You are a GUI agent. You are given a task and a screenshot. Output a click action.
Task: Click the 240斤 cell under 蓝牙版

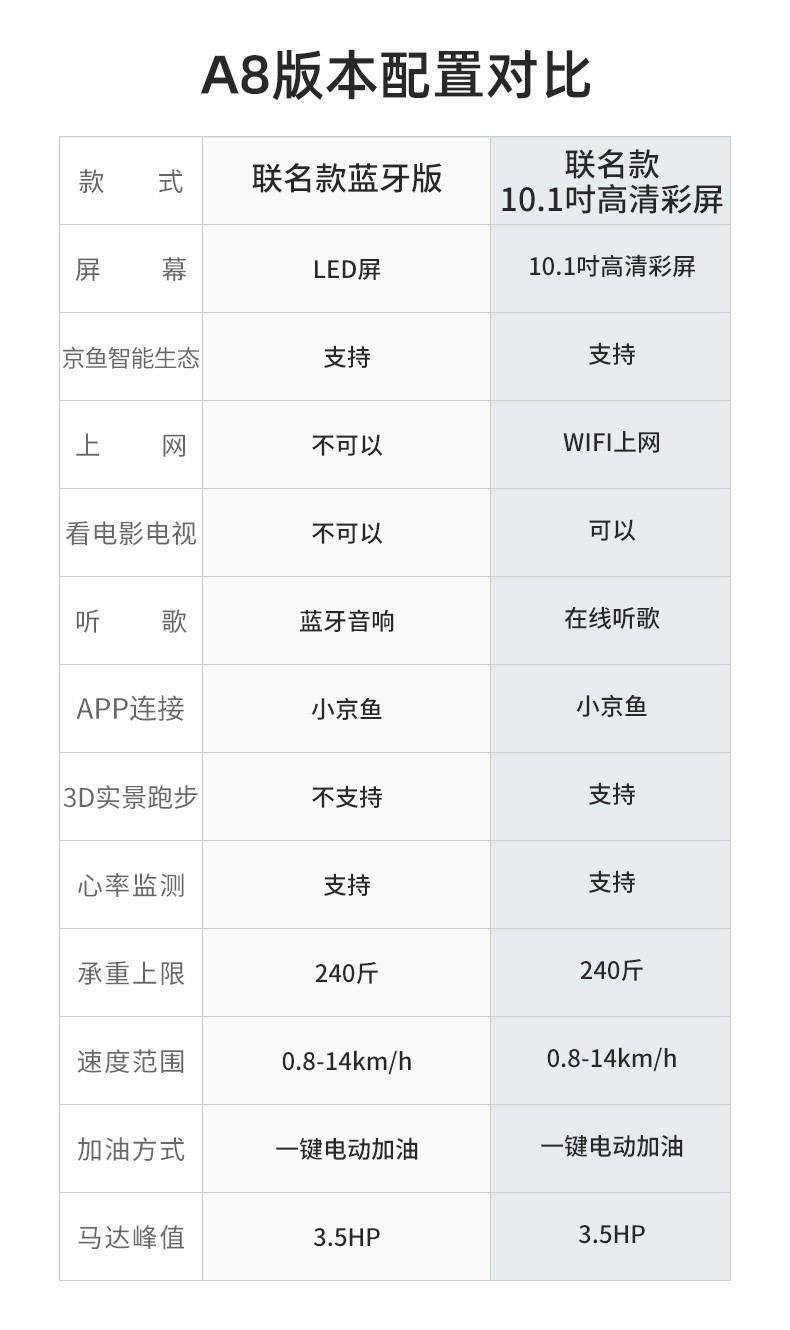pyautogui.click(x=347, y=973)
